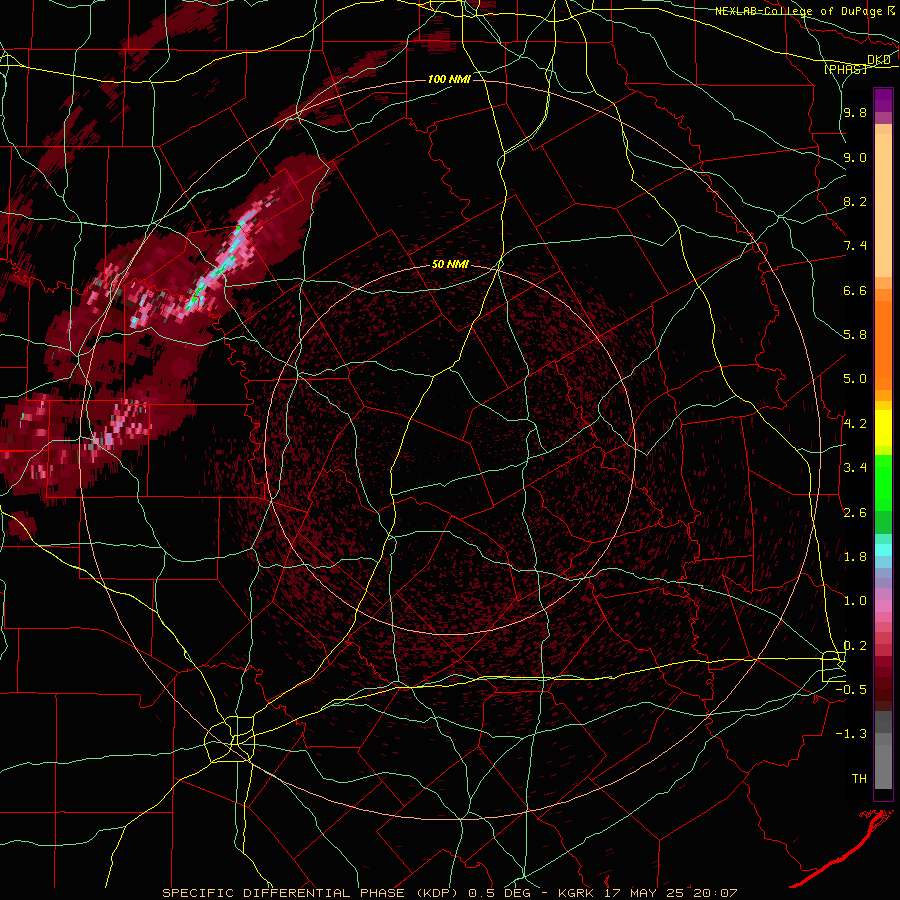Click the -0.5 legend value
Viewport: 900px width, 900px height.
pyautogui.click(x=851, y=690)
